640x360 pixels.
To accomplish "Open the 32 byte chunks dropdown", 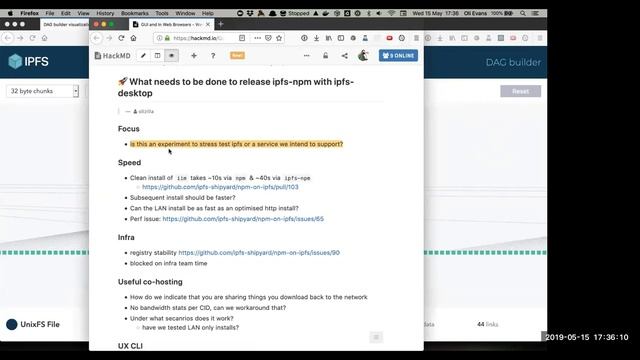I will (x=42, y=91).
